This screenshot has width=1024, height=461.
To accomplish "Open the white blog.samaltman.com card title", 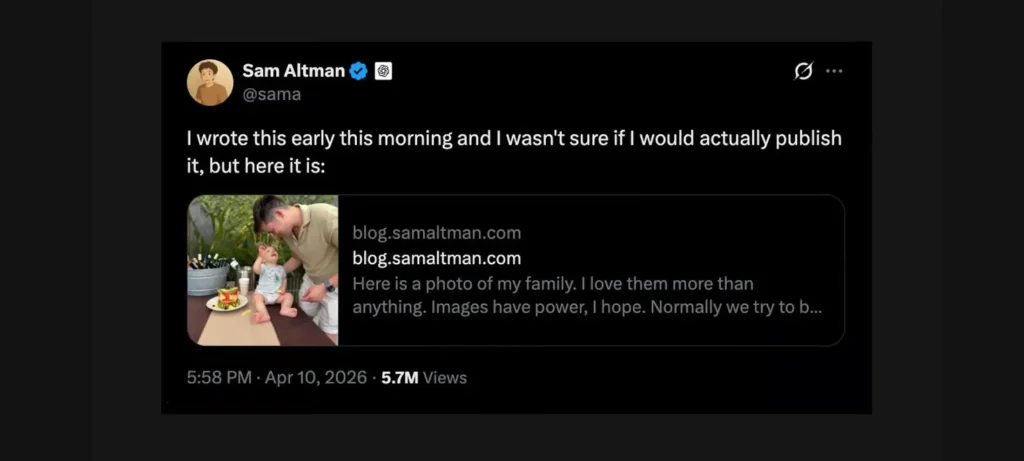I will click(x=436, y=258).
